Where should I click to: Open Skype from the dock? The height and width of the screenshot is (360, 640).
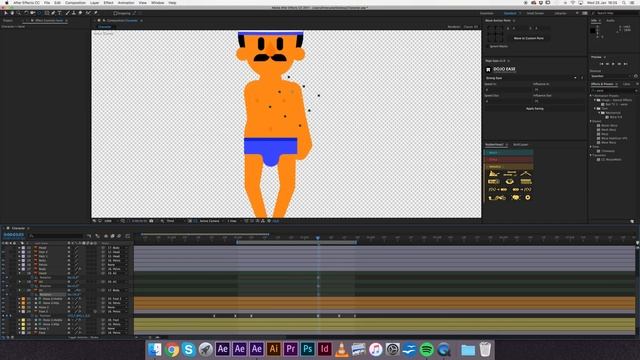(189, 349)
